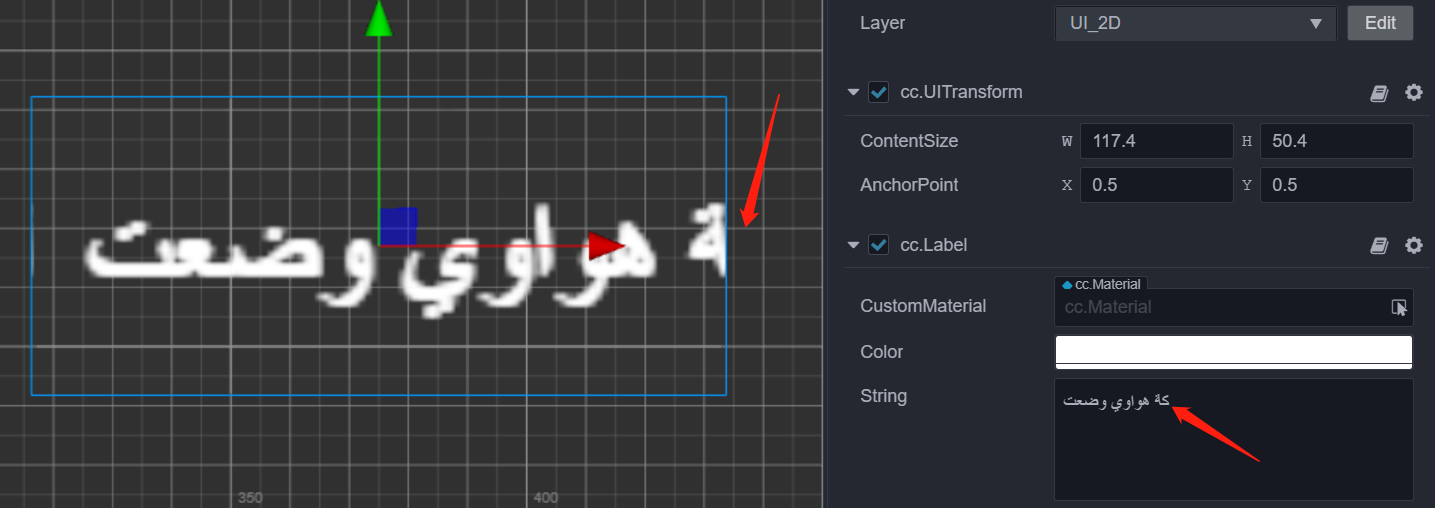Open cc.UITransform gear settings menu

point(1413,92)
